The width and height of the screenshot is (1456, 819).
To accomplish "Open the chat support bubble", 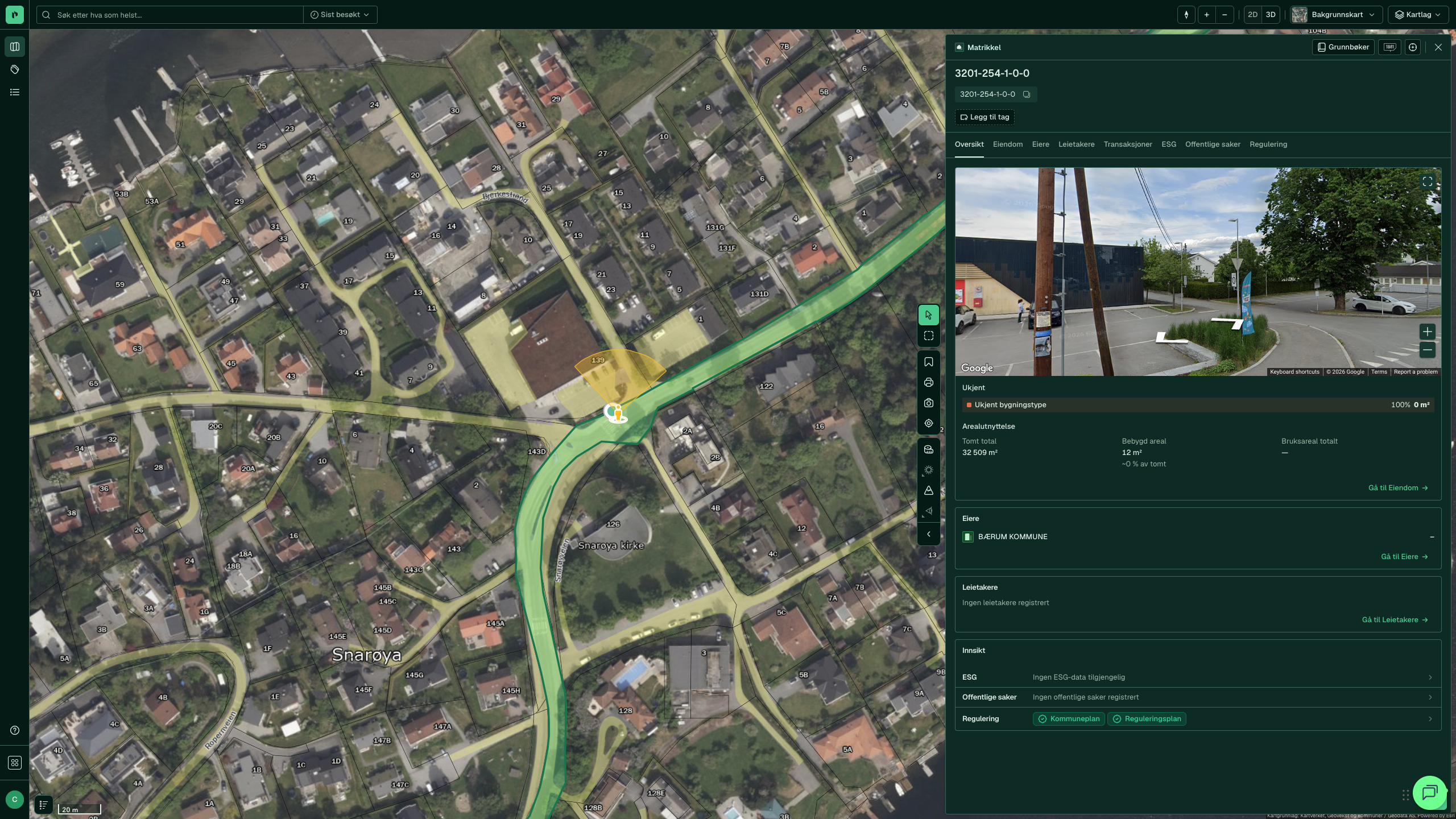I will (1429, 792).
